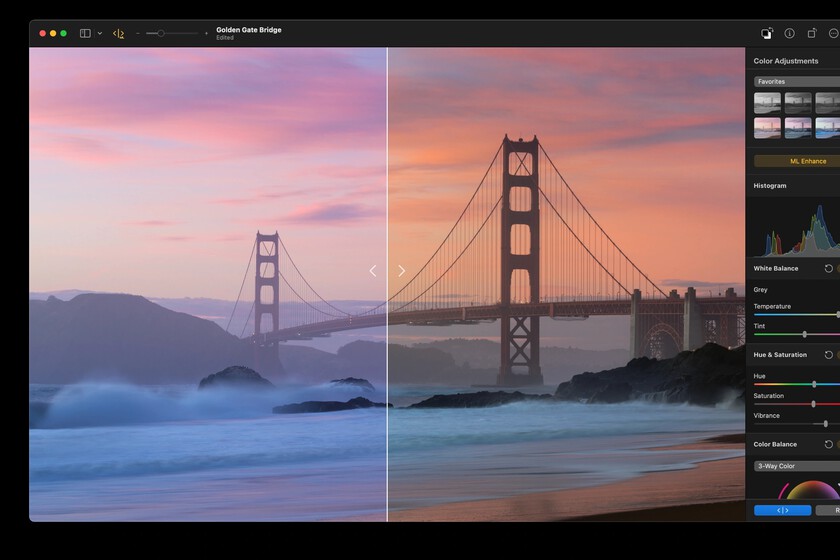This screenshot has width=840, height=560.
Task: Open the sidebar view options chevron
Action: tap(100, 33)
